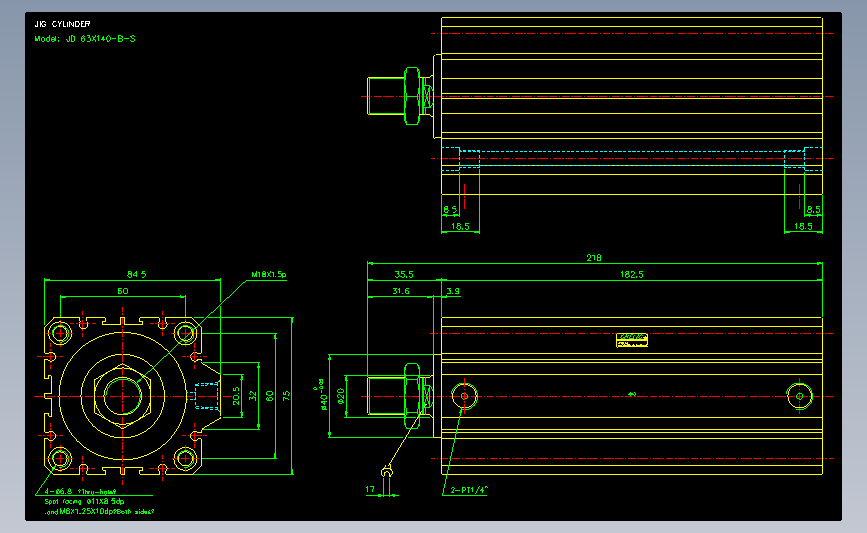
Task: Click the "84.5" width dimension
Action: [x=136, y=274]
